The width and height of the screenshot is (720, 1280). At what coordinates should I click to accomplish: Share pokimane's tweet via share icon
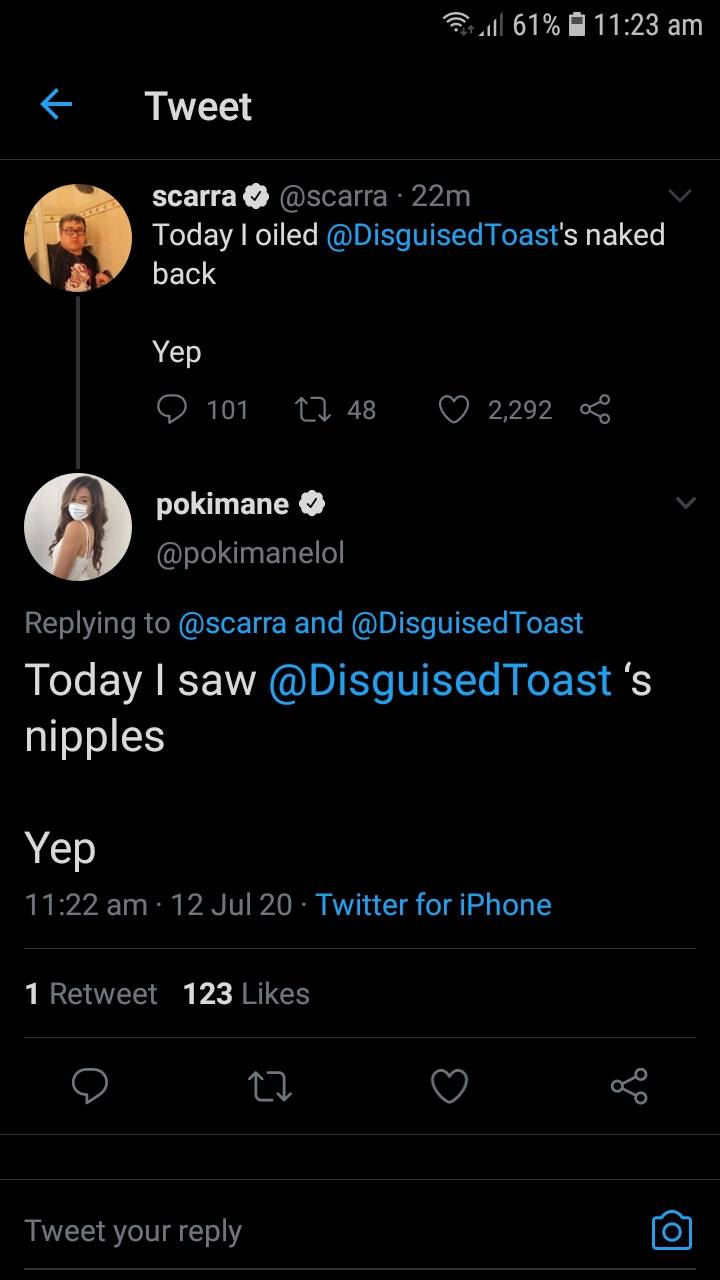(x=629, y=1086)
